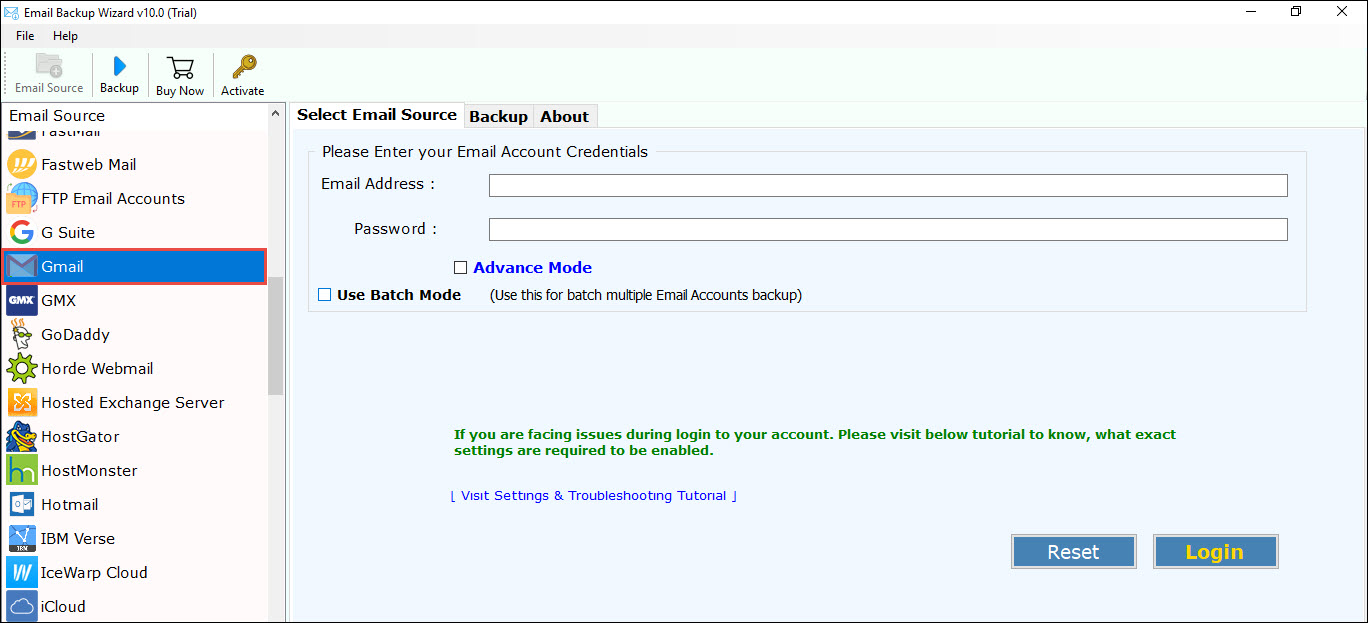Screen dimensions: 1368x623
Task: Click the Reset button
Action: [1073, 552]
